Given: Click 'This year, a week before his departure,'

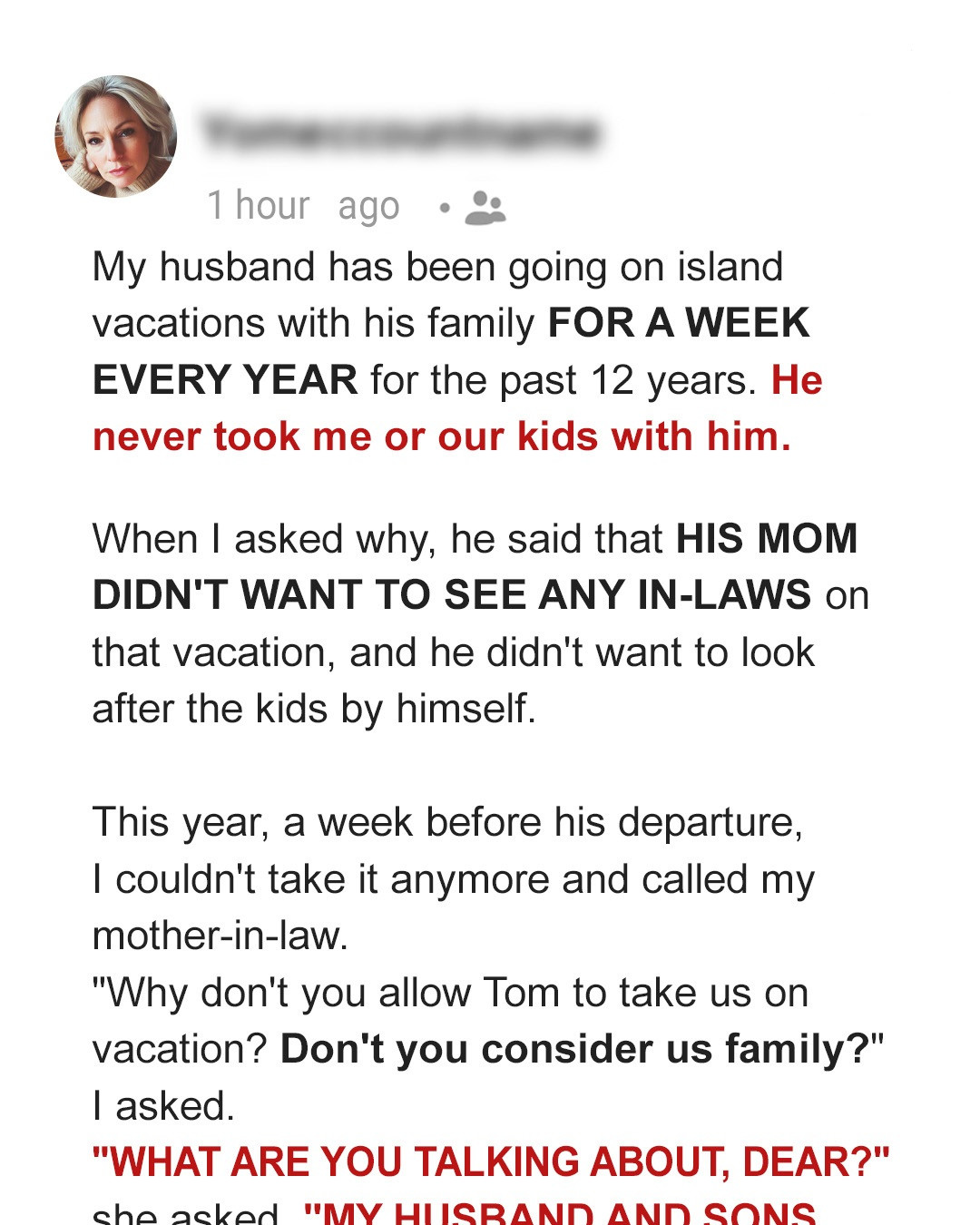Looking at the screenshot, I should click(x=447, y=822).
